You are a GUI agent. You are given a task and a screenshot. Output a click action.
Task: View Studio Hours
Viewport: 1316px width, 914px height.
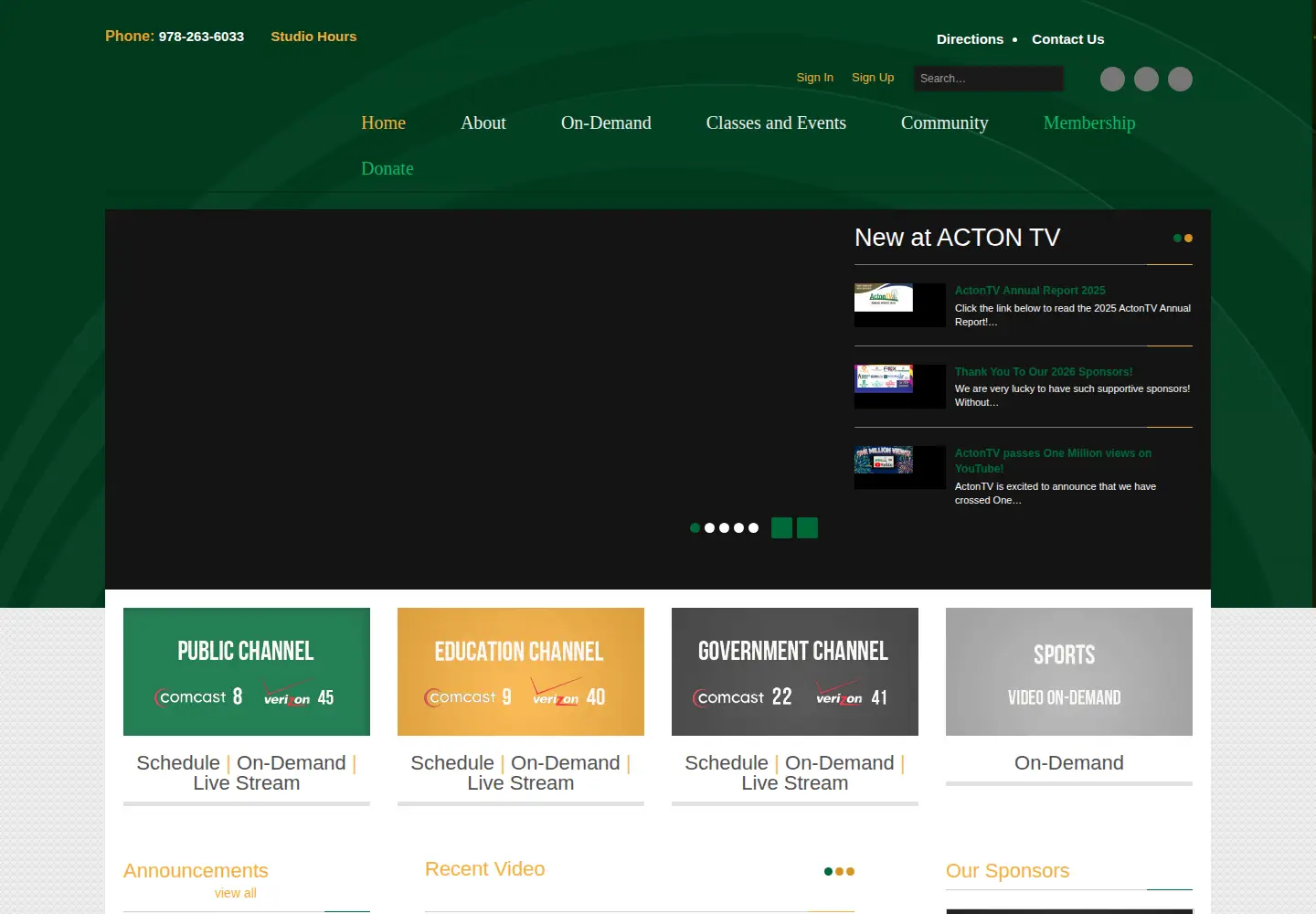coord(313,37)
